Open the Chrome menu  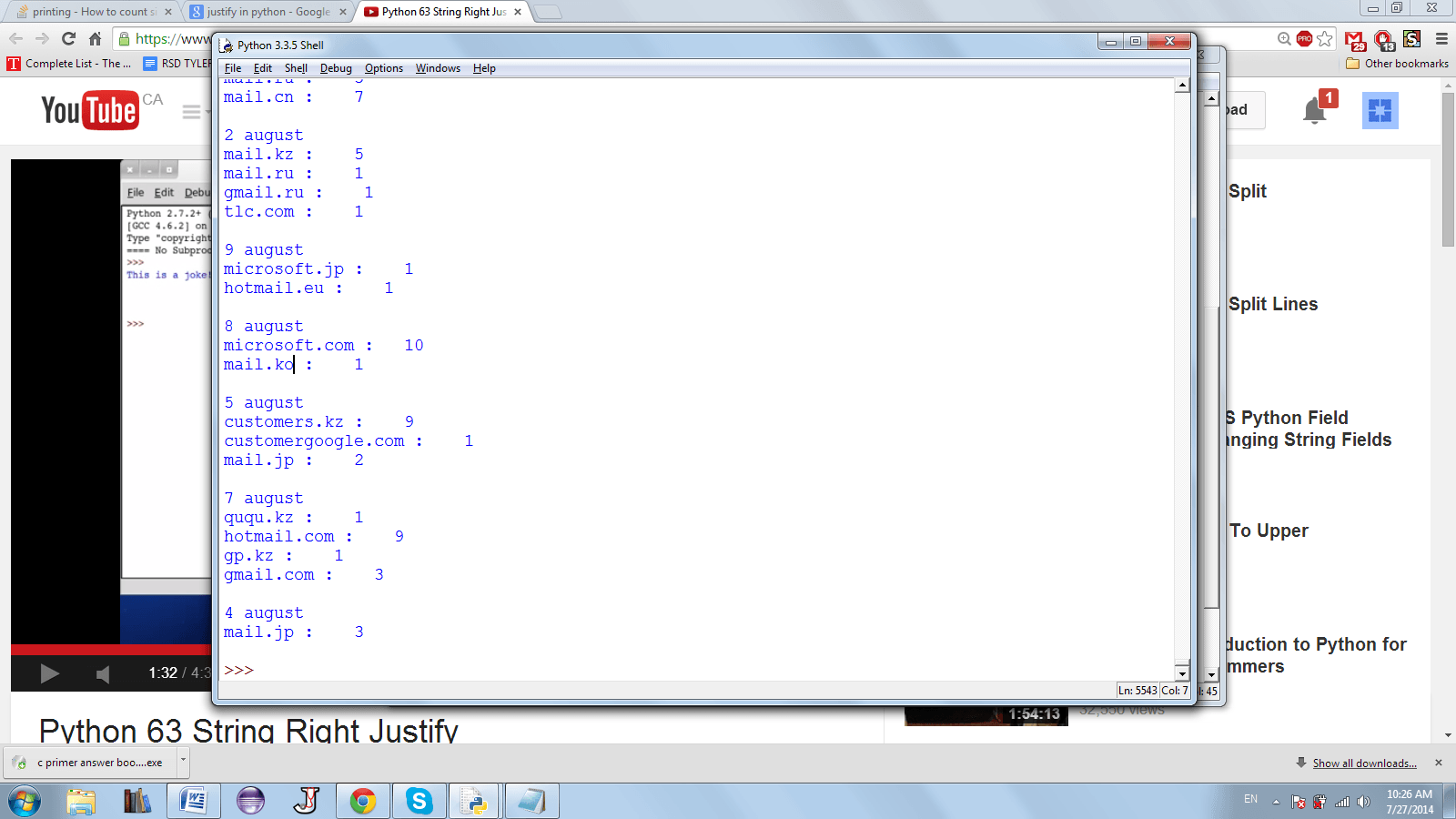[x=1441, y=38]
